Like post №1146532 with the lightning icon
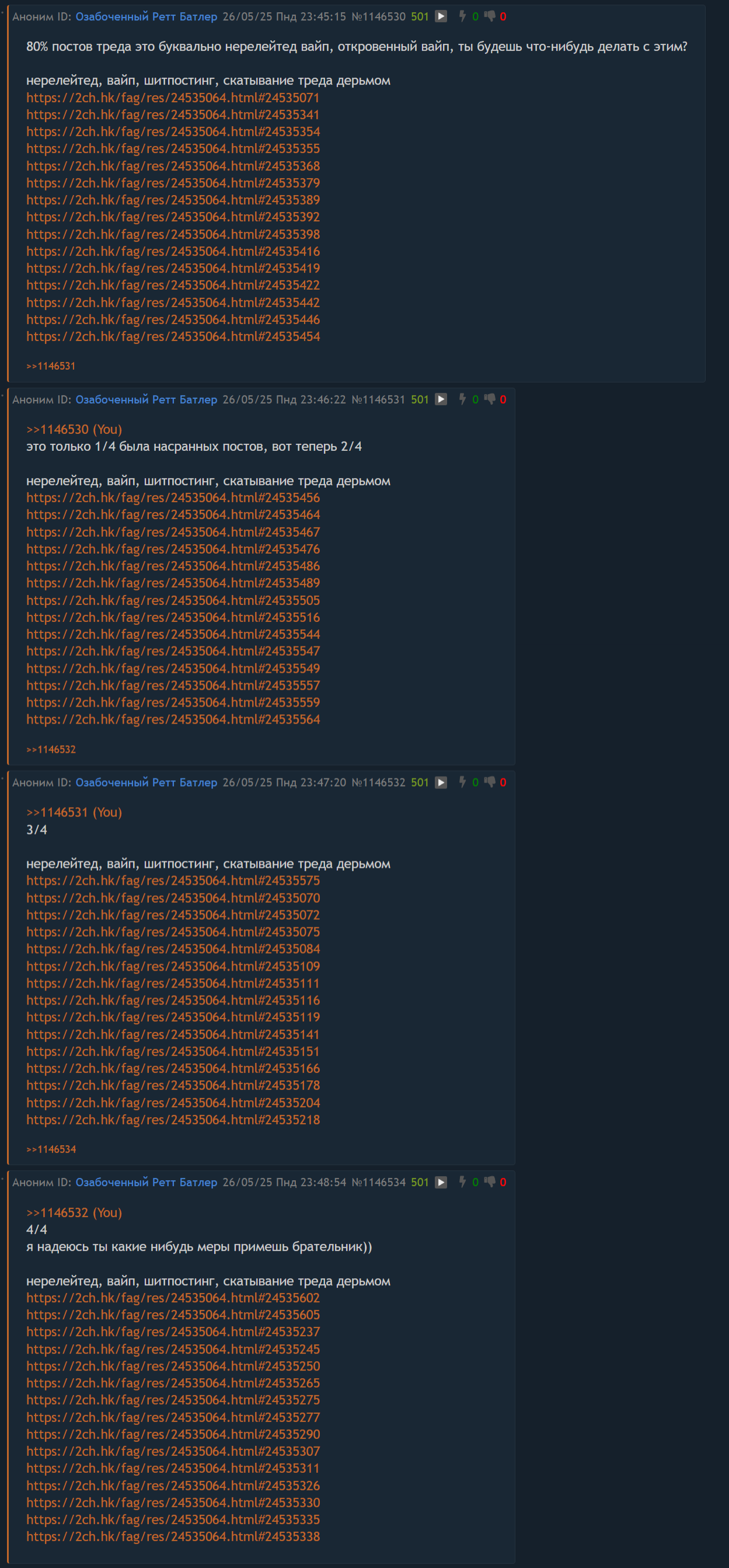Image resolution: width=729 pixels, height=1568 pixels. pyautogui.click(x=462, y=782)
